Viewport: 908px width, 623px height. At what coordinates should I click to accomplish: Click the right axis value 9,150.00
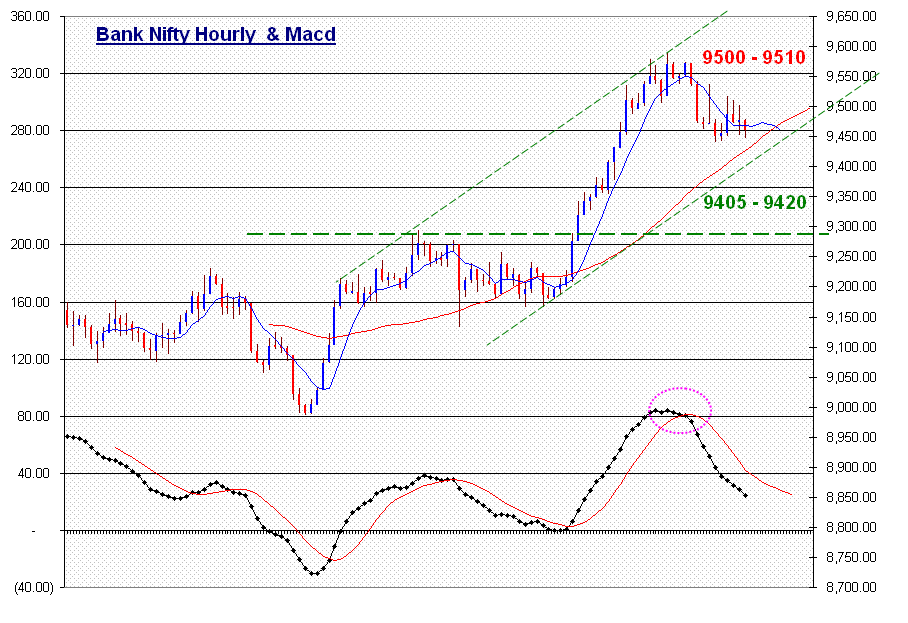851,317
